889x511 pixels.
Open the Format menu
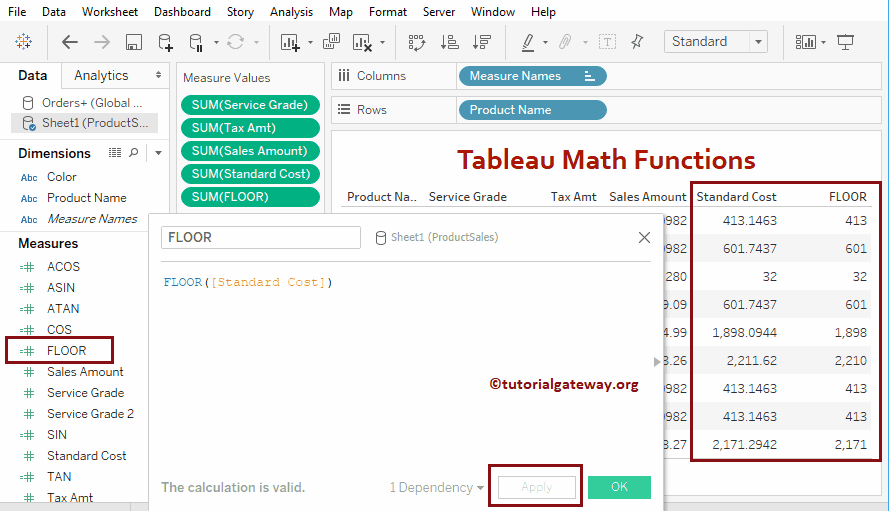[x=388, y=11]
